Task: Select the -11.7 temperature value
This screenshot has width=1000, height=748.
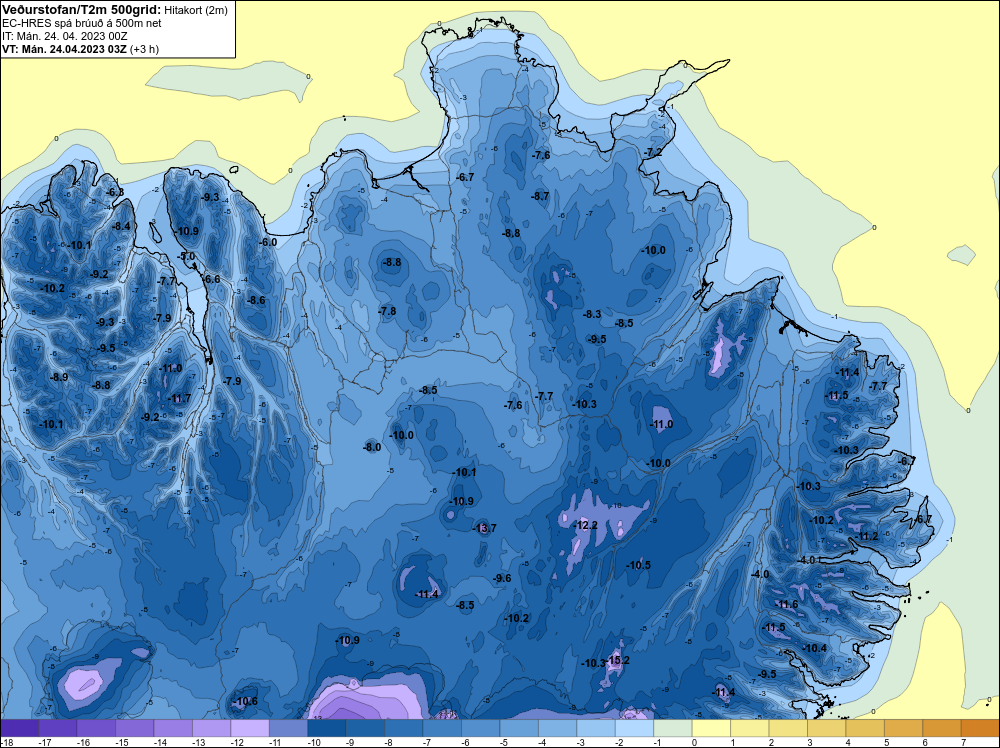Action: point(179,399)
